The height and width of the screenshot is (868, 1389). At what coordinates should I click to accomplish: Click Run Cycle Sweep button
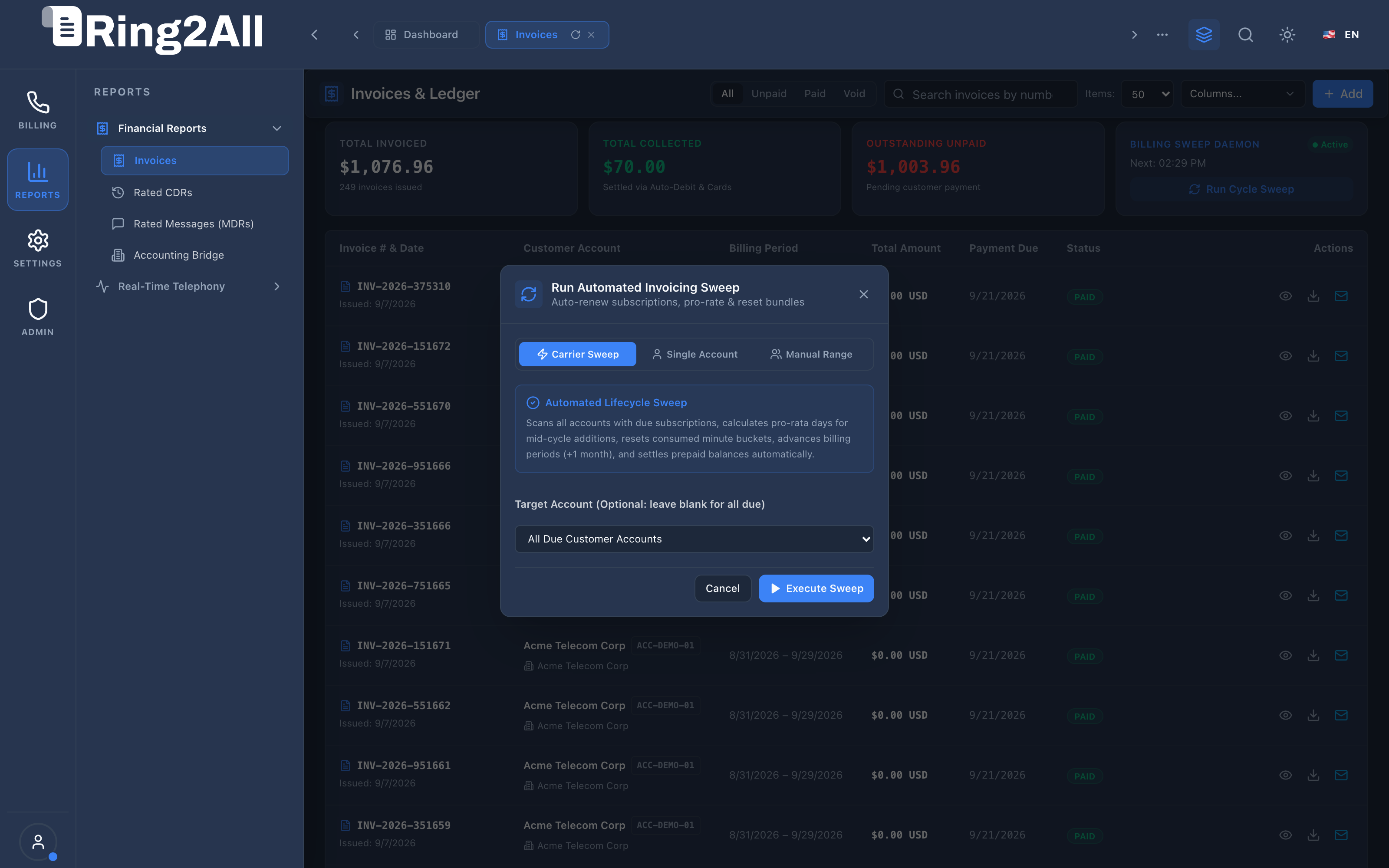tap(1241, 189)
